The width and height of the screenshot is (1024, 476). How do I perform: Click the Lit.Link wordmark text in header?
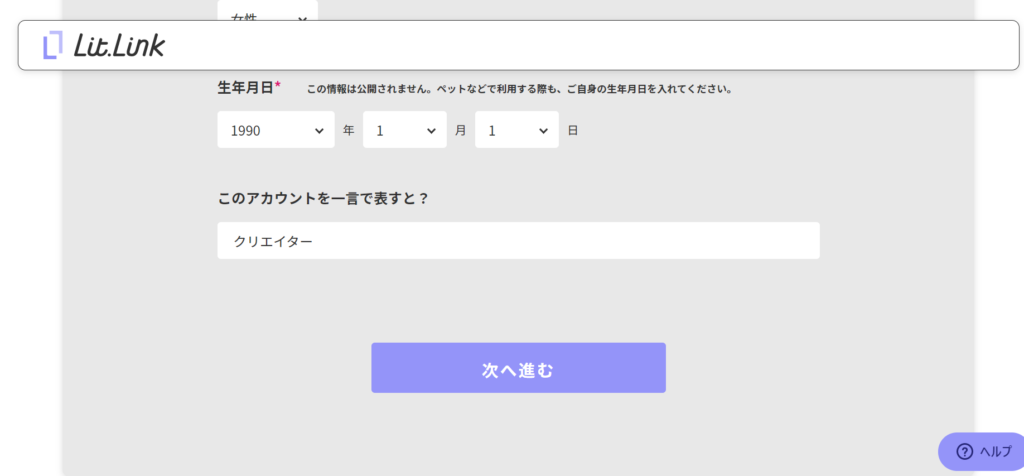coord(119,45)
